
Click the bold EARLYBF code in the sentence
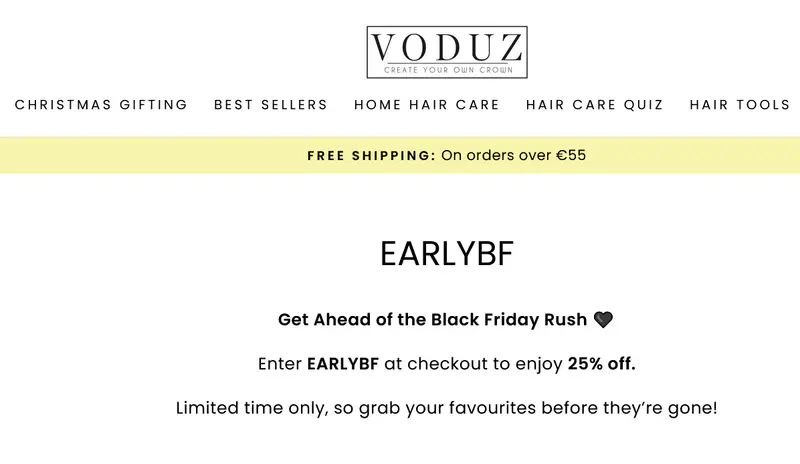point(343,364)
